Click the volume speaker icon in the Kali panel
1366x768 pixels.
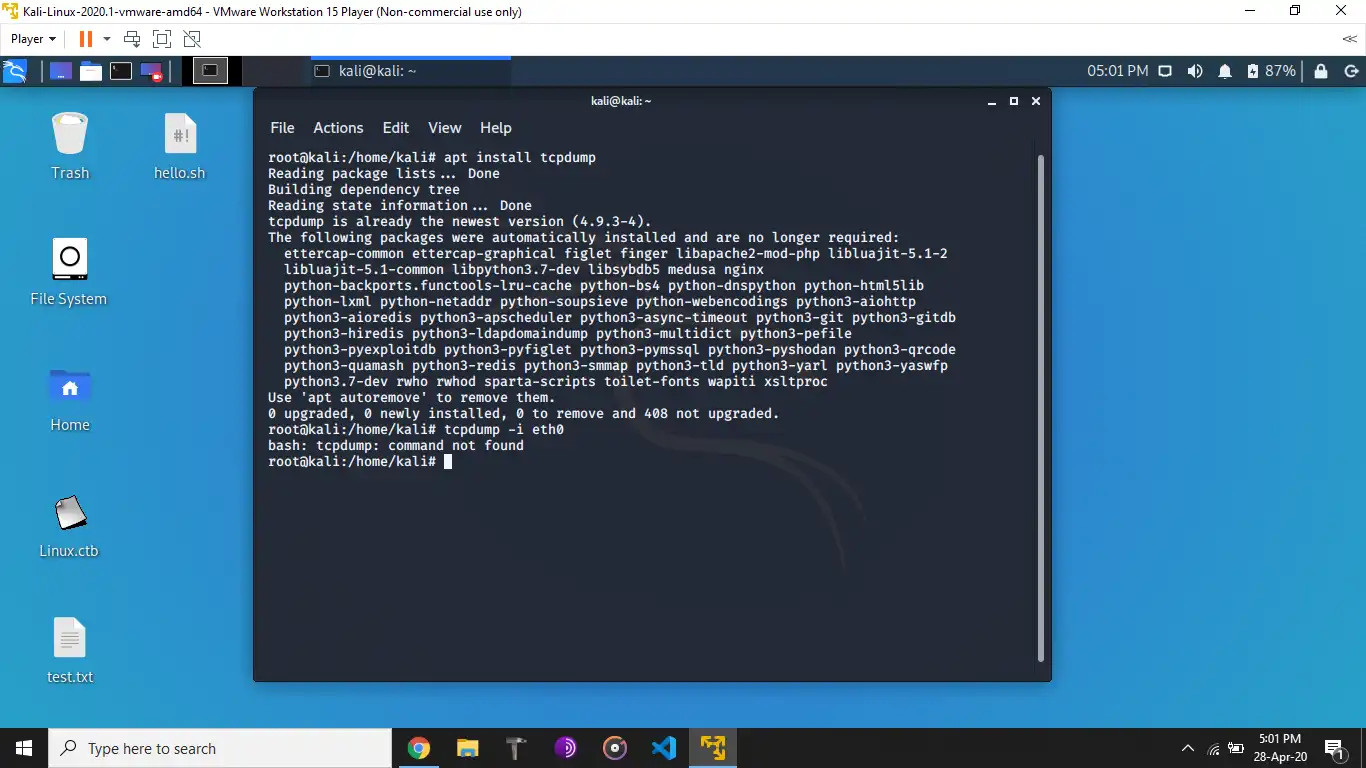pyautogui.click(x=1194, y=71)
